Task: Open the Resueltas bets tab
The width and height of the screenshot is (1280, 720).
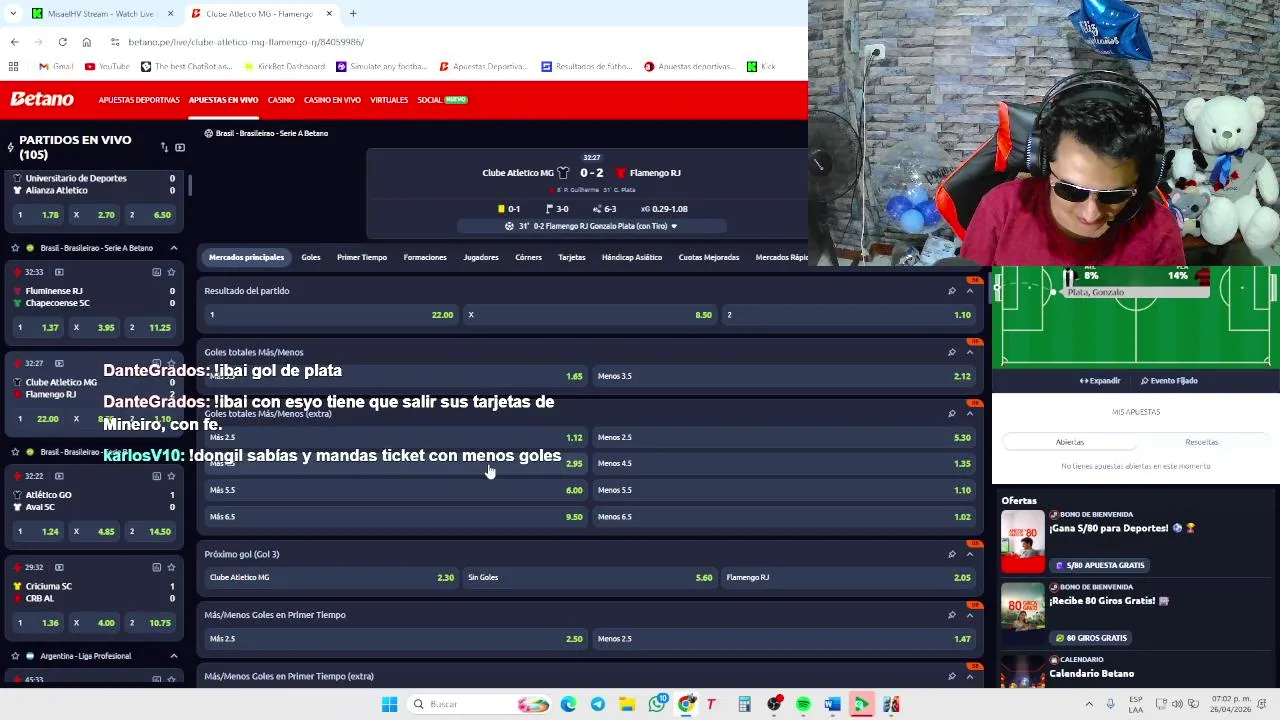Action: (x=1202, y=442)
